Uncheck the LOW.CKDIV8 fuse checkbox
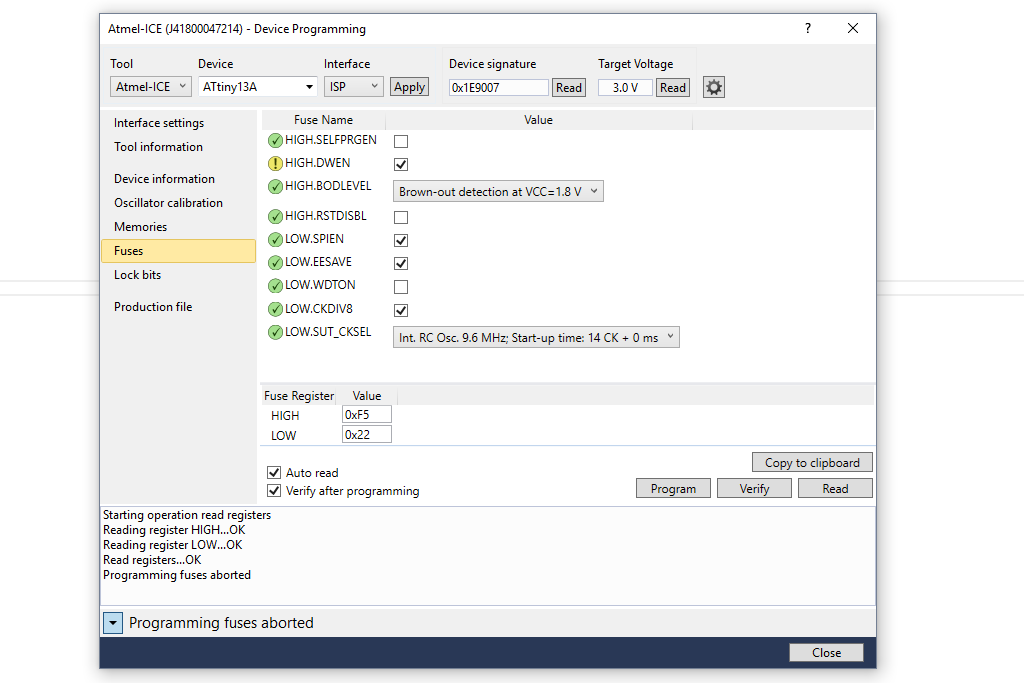This screenshot has width=1024, height=683. click(x=401, y=310)
